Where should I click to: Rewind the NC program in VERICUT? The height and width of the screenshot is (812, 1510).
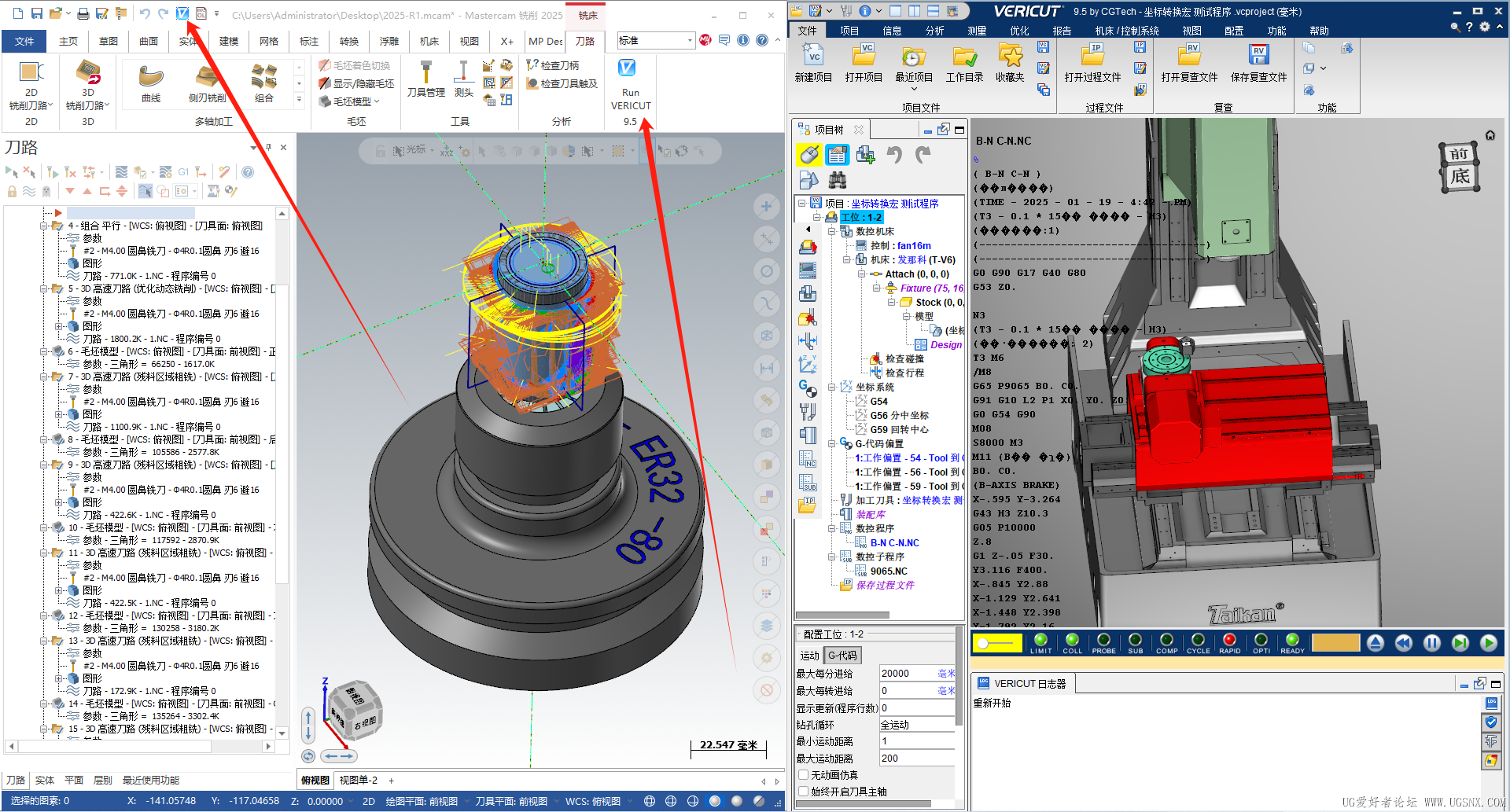click(1403, 643)
